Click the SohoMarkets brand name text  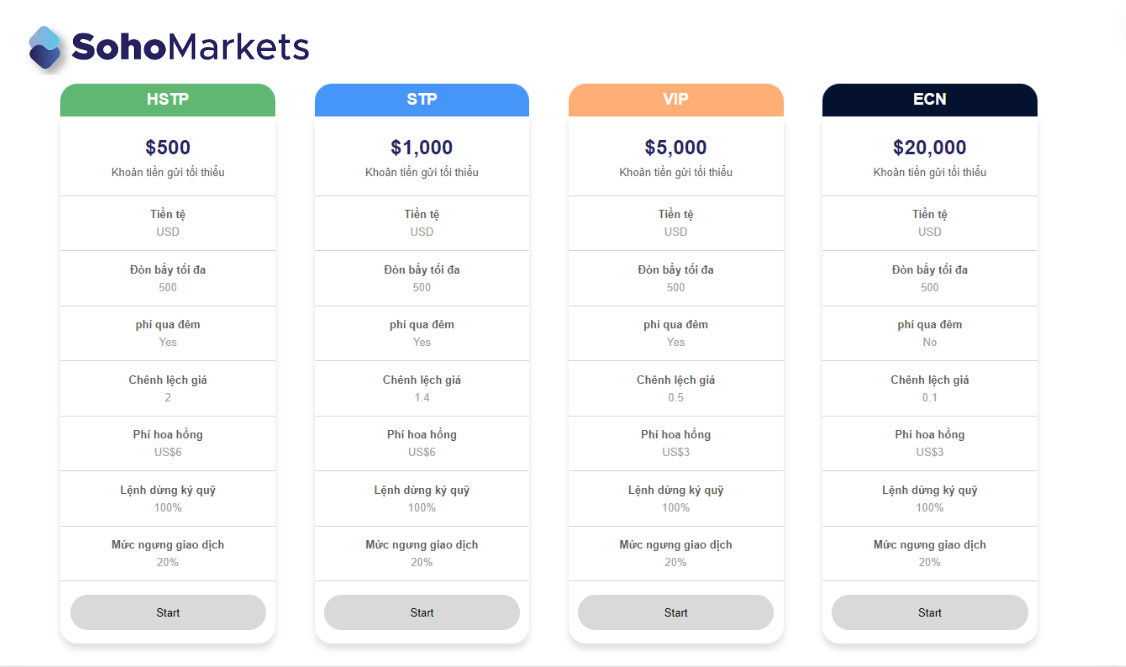pos(190,47)
